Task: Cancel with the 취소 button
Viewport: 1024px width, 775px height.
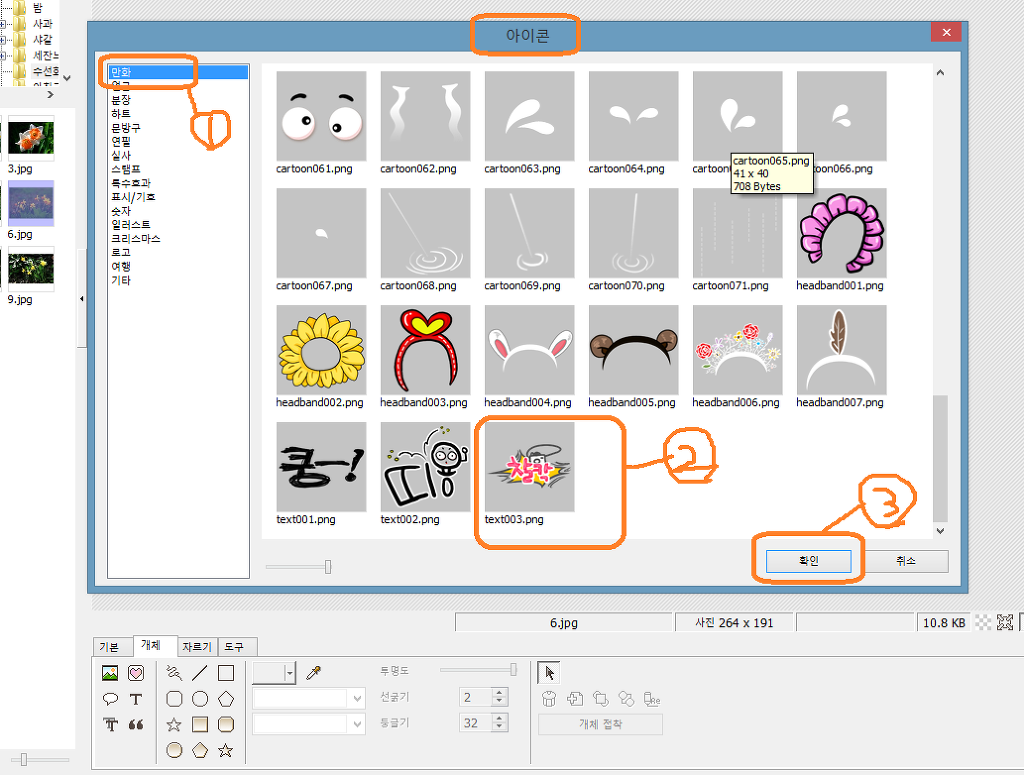Action: point(906,561)
